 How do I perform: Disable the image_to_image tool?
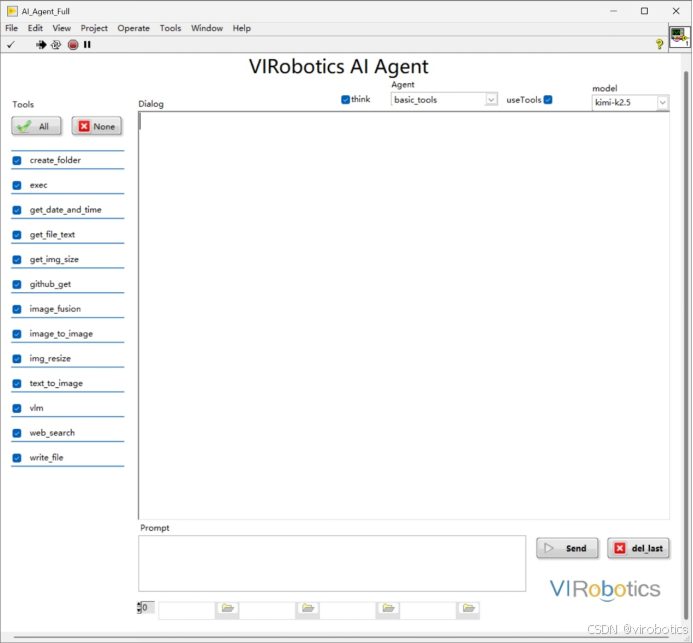(x=17, y=334)
